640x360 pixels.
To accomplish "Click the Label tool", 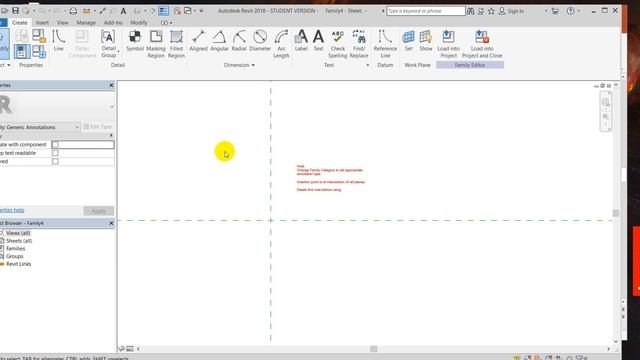I will (301, 40).
